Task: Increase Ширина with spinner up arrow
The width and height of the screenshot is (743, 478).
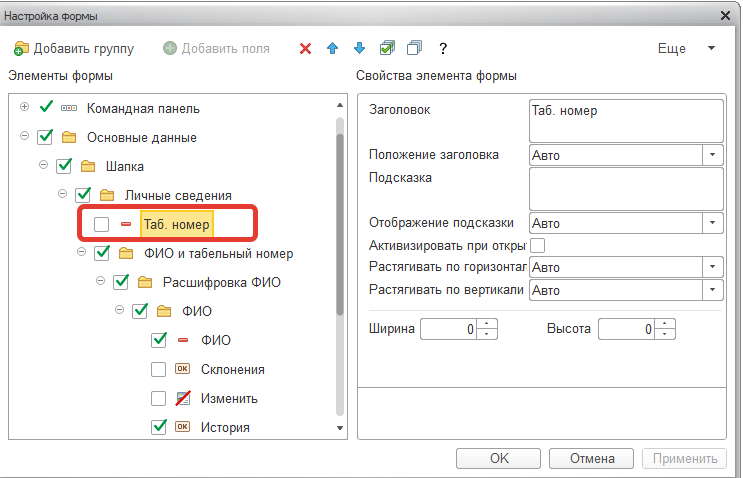Action: (x=487, y=324)
